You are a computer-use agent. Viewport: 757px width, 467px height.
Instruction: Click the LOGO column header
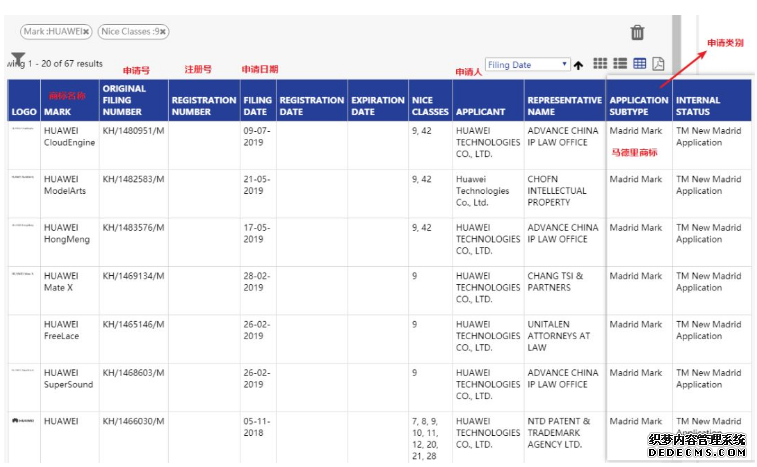(x=24, y=112)
